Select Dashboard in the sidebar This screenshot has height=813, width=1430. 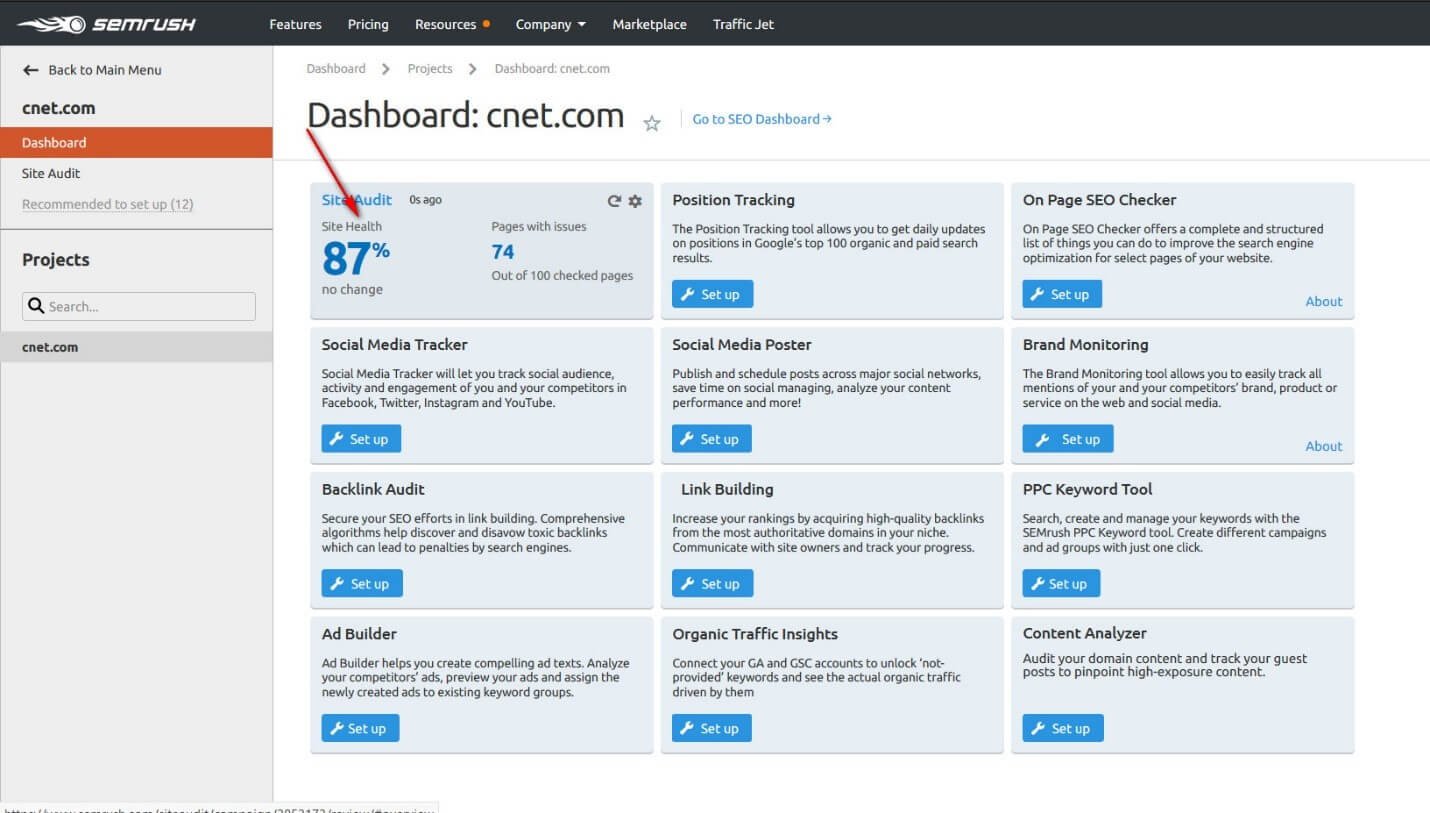(x=136, y=142)
